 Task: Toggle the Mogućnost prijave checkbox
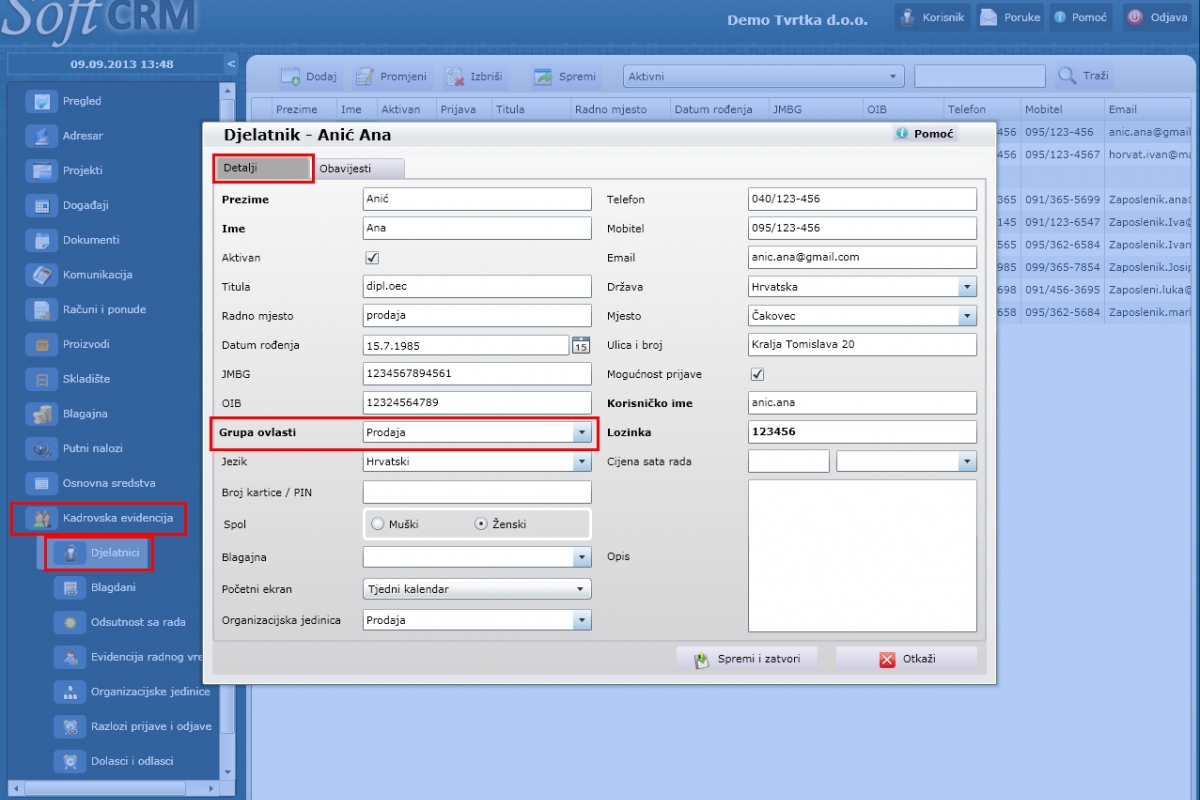click(x=757, y=374)
